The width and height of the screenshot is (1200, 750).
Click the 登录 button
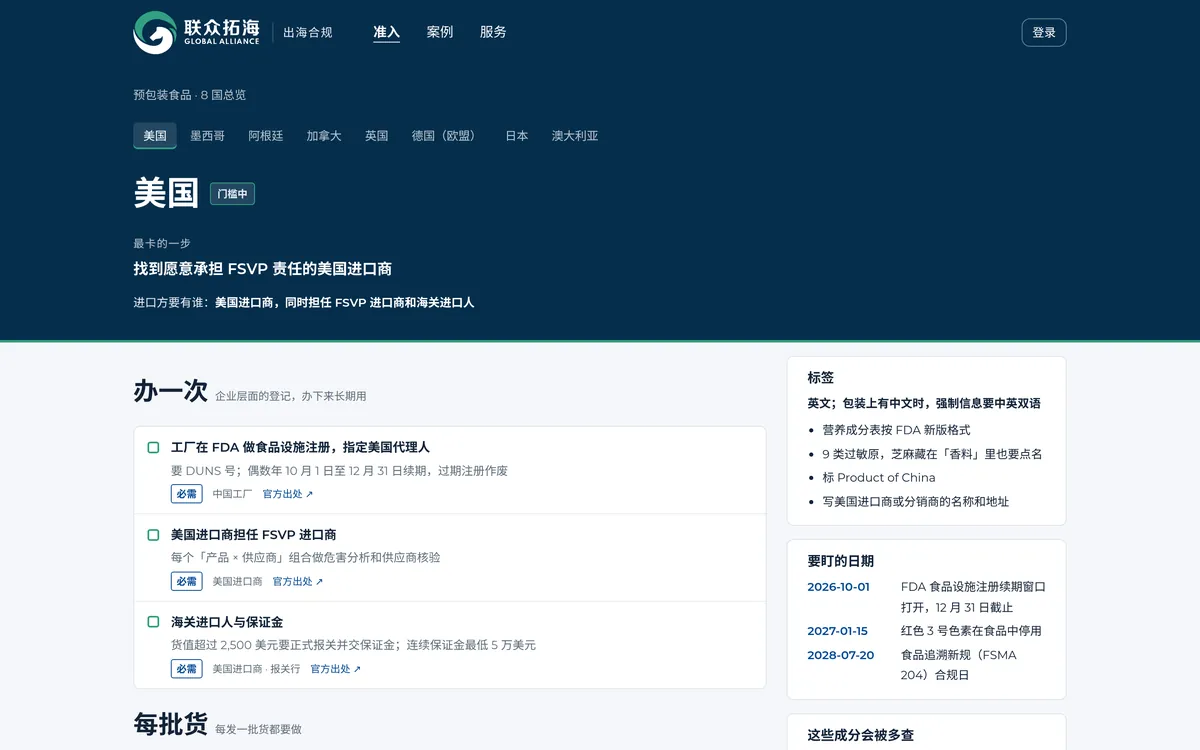pyautogui.click(x=1044, y=32)
